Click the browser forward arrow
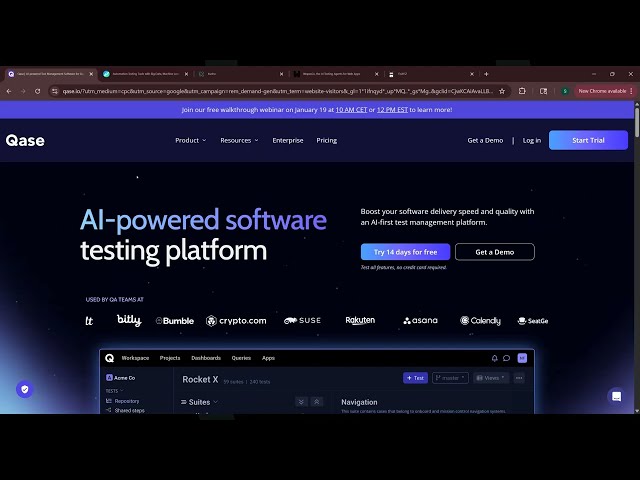The width and height of the screenshot is (640, 480). 23,91
